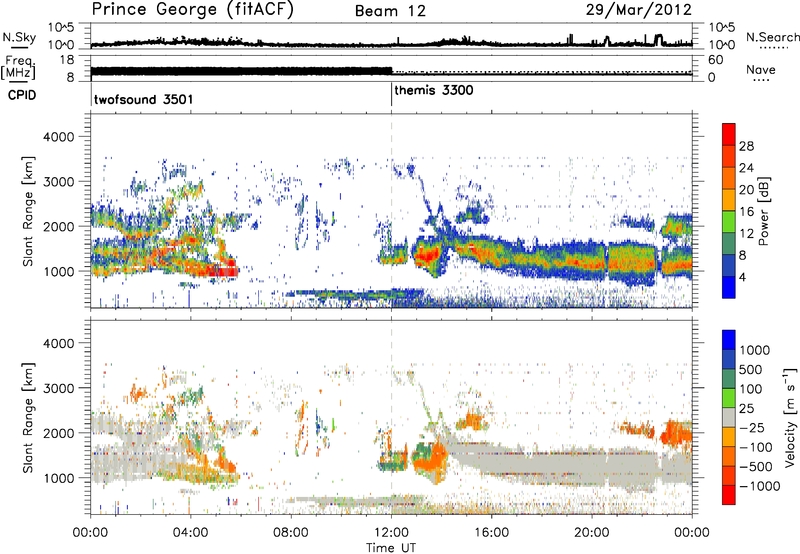The image size is (800, 554).
Task: Pick the gray -25 to 25 Velocity band
Action: pos(729,417)
